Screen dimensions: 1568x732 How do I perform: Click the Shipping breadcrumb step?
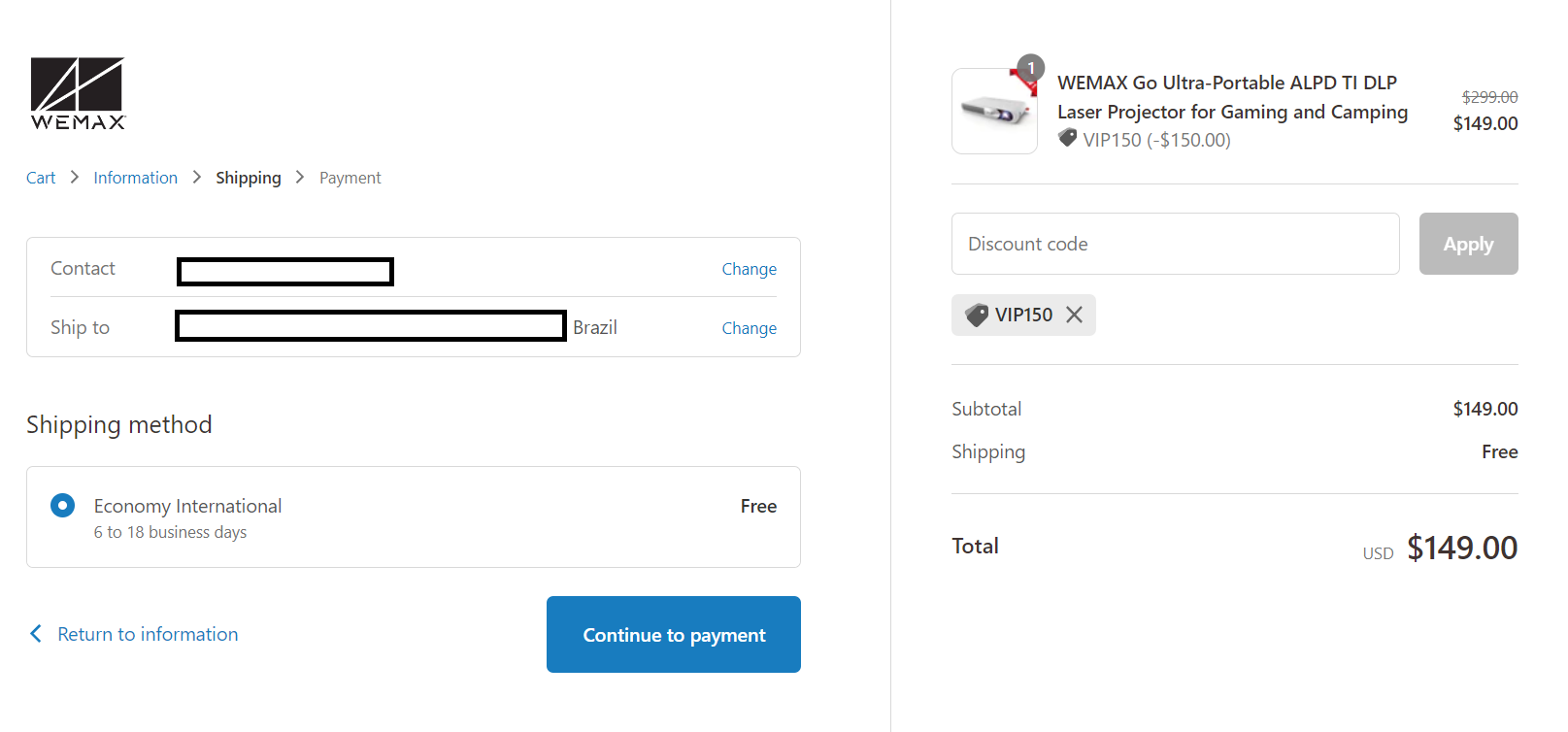pyautogui.click(x=248, y=178)
